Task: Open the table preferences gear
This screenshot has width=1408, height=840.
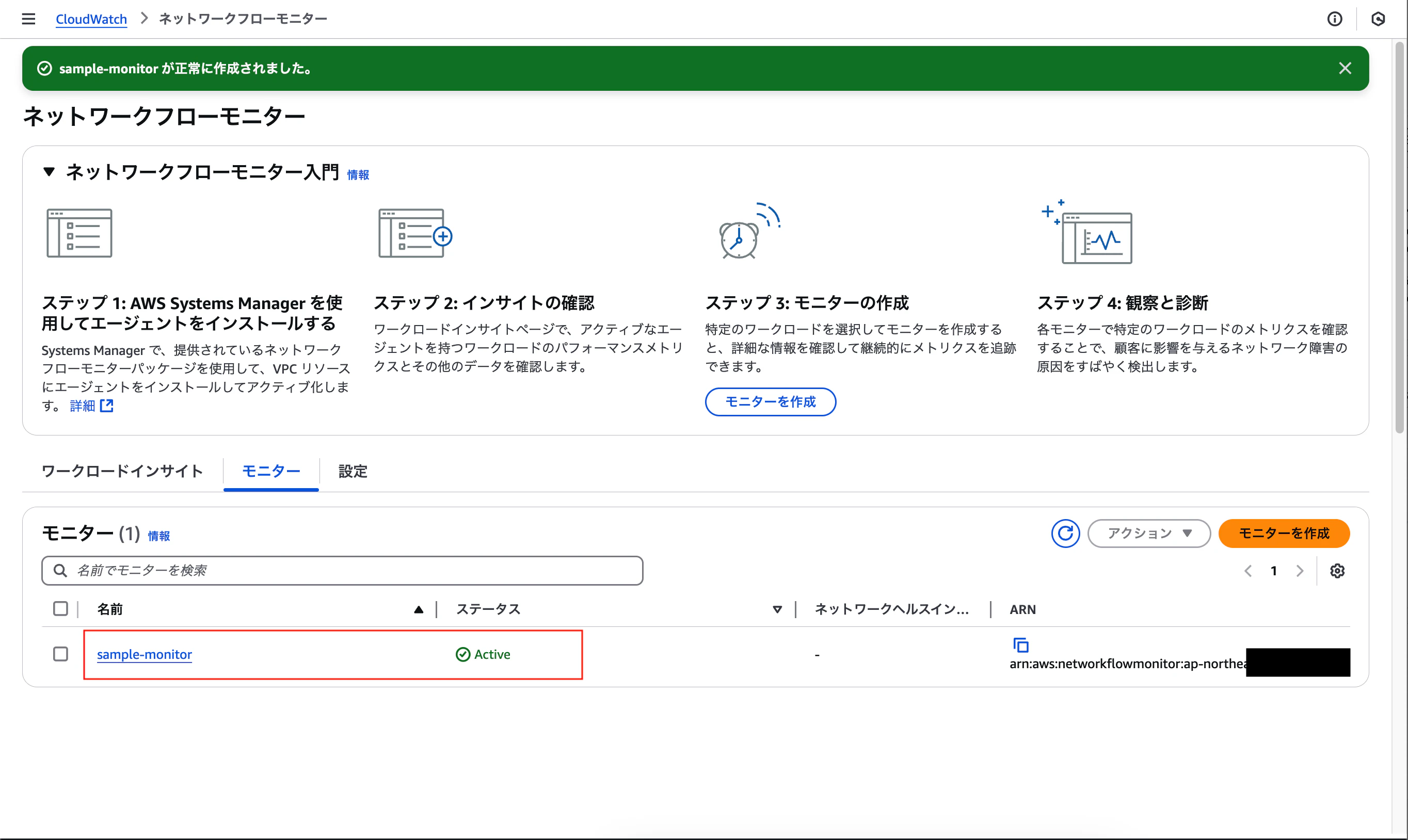Action: (x=1337, y=571)
